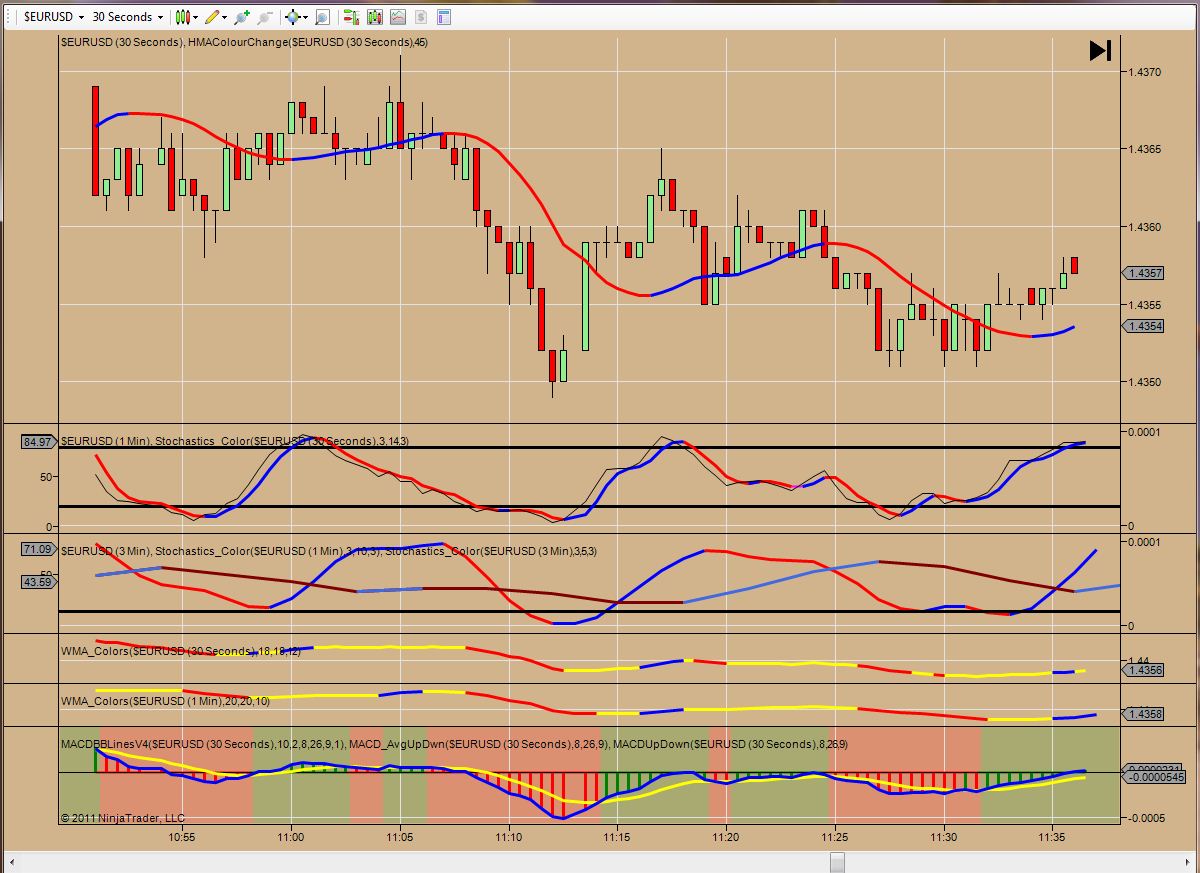
Task: Click the 1.4358 WMA value marker
Action: click(x=1144, y=714)
